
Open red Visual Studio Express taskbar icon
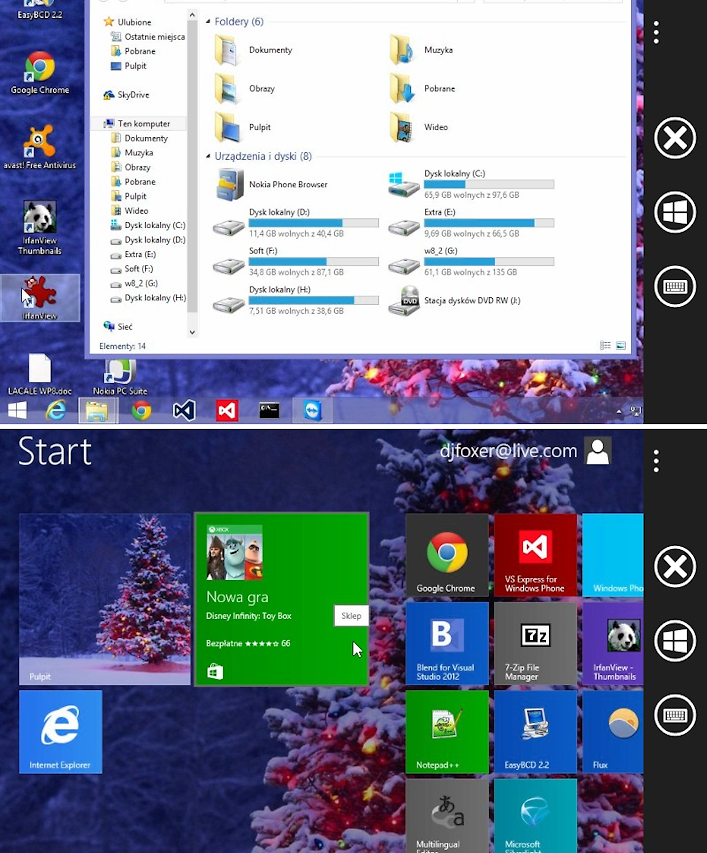pos(227,410)
